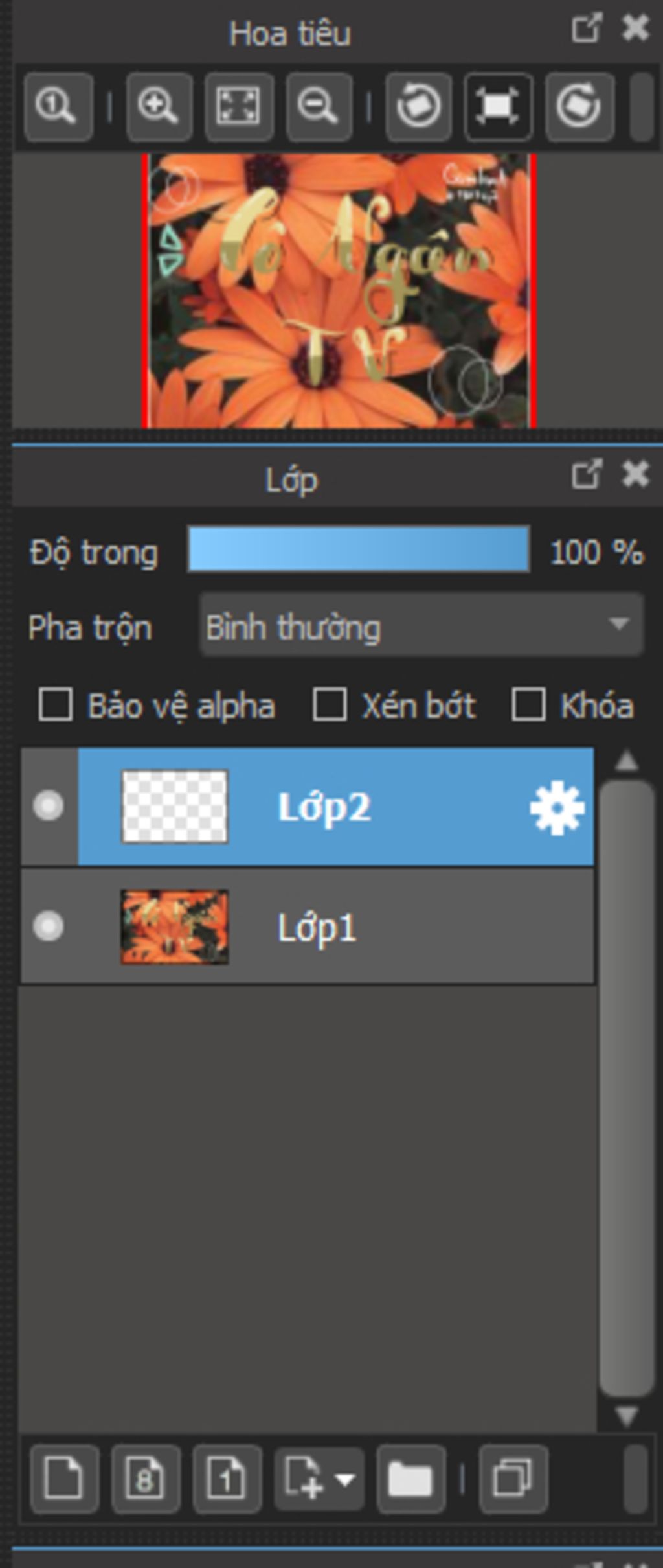Fit canvas to window in navigator
The height and width of the screenshot is (1568, 663).
[x=239, y=107]
